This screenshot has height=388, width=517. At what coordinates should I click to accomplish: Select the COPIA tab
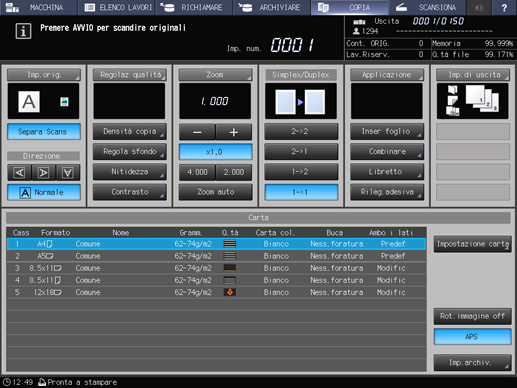pos(349,7)
